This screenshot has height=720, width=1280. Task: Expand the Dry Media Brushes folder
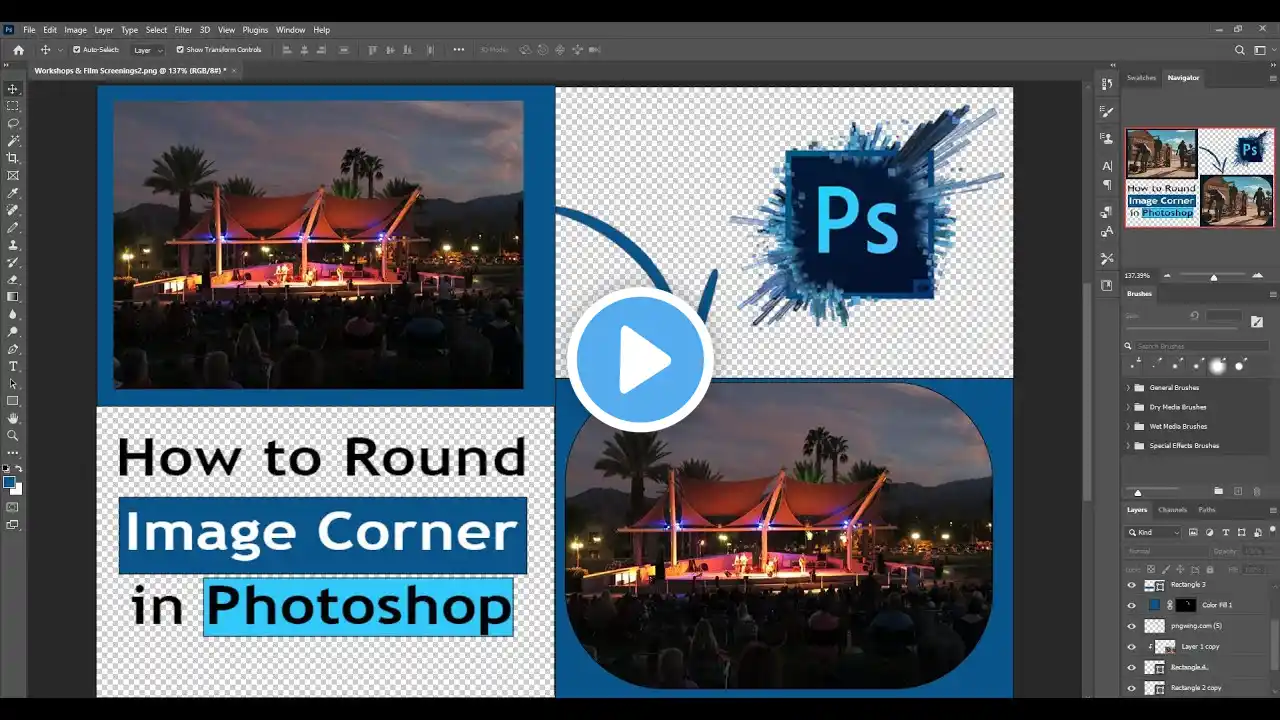(1129, 407)
